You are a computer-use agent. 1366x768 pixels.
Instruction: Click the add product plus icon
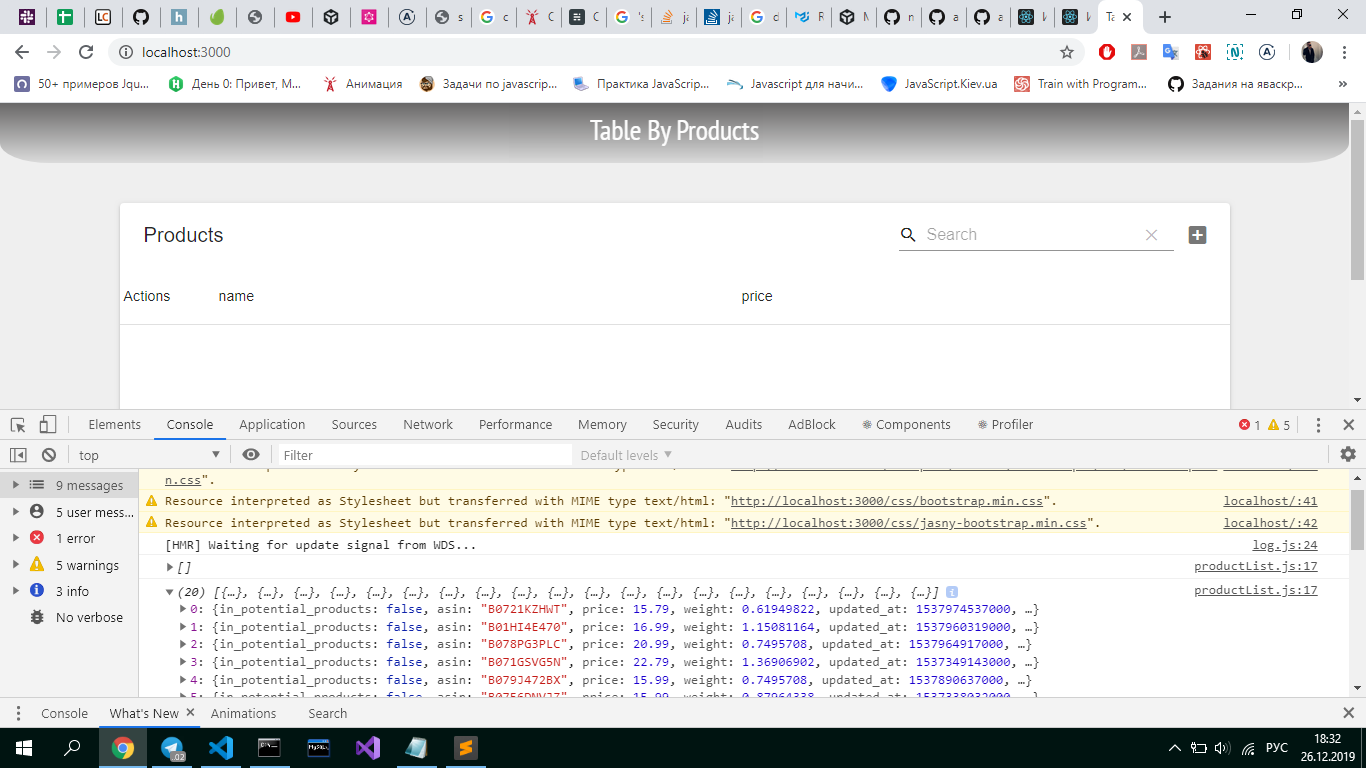[1197, 235]
